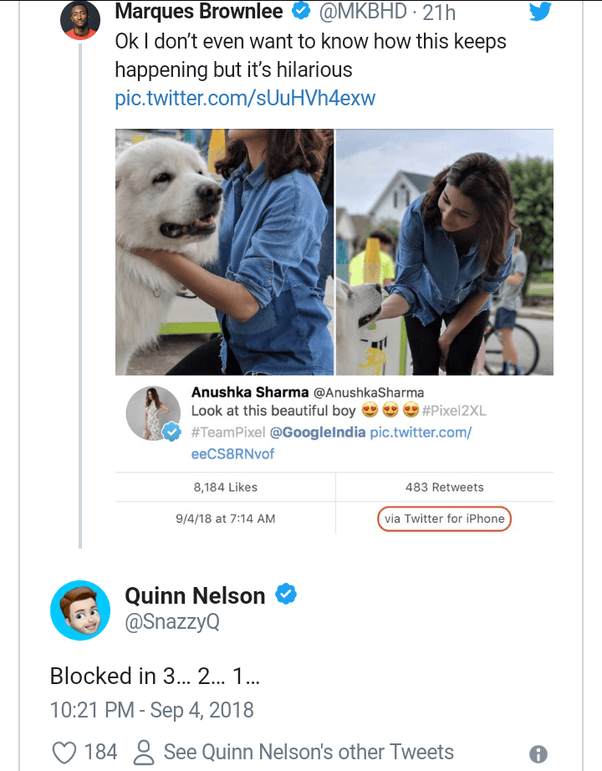Open the info icon at bottom right
Image resolution: width=602 pixels, height=771 pixels.
coord(537,754)
